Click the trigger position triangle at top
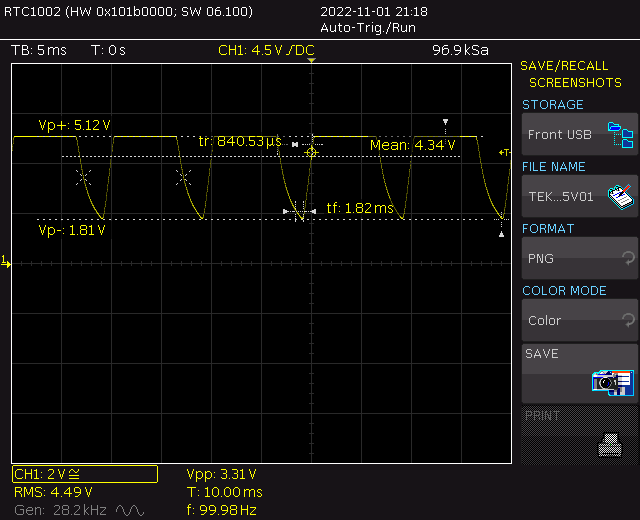This screenshot has height=520, width=640. (x=312, y=62)
